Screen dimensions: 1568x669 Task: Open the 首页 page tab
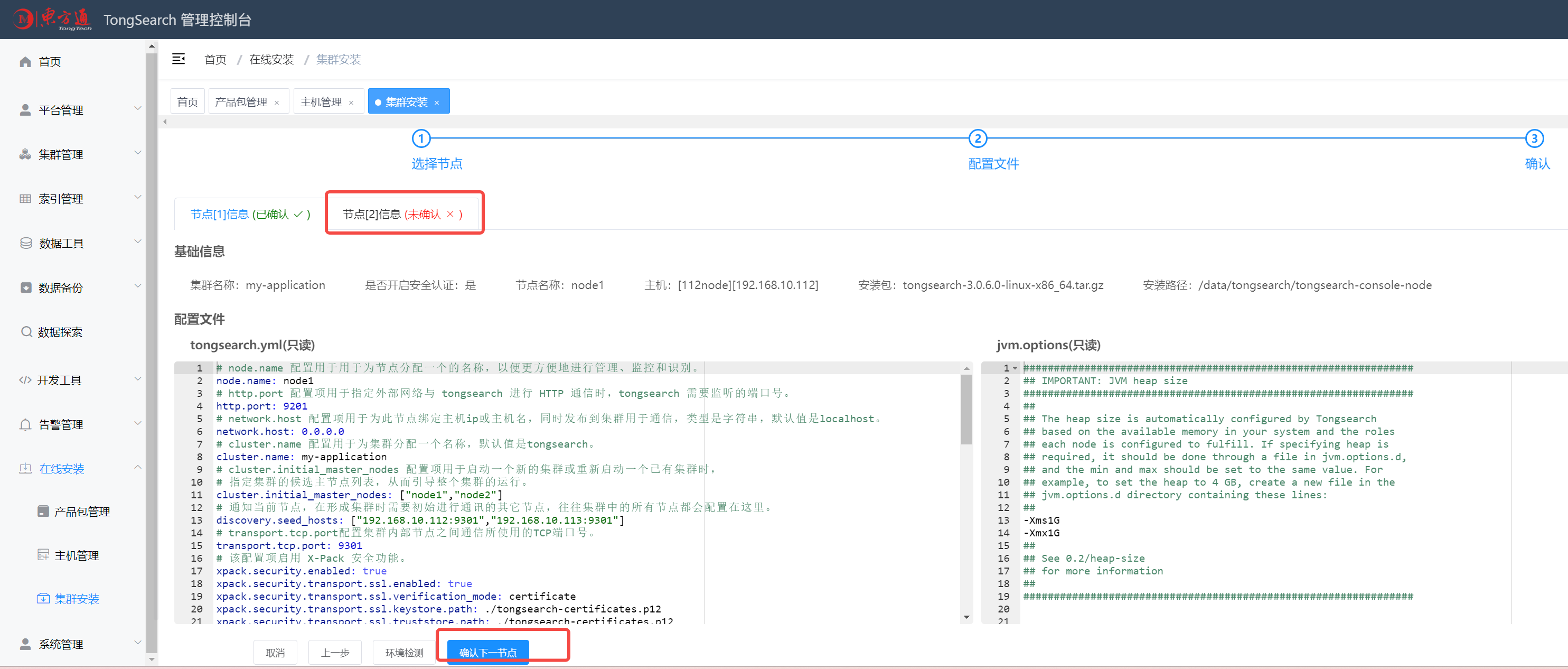click(187, 101)
